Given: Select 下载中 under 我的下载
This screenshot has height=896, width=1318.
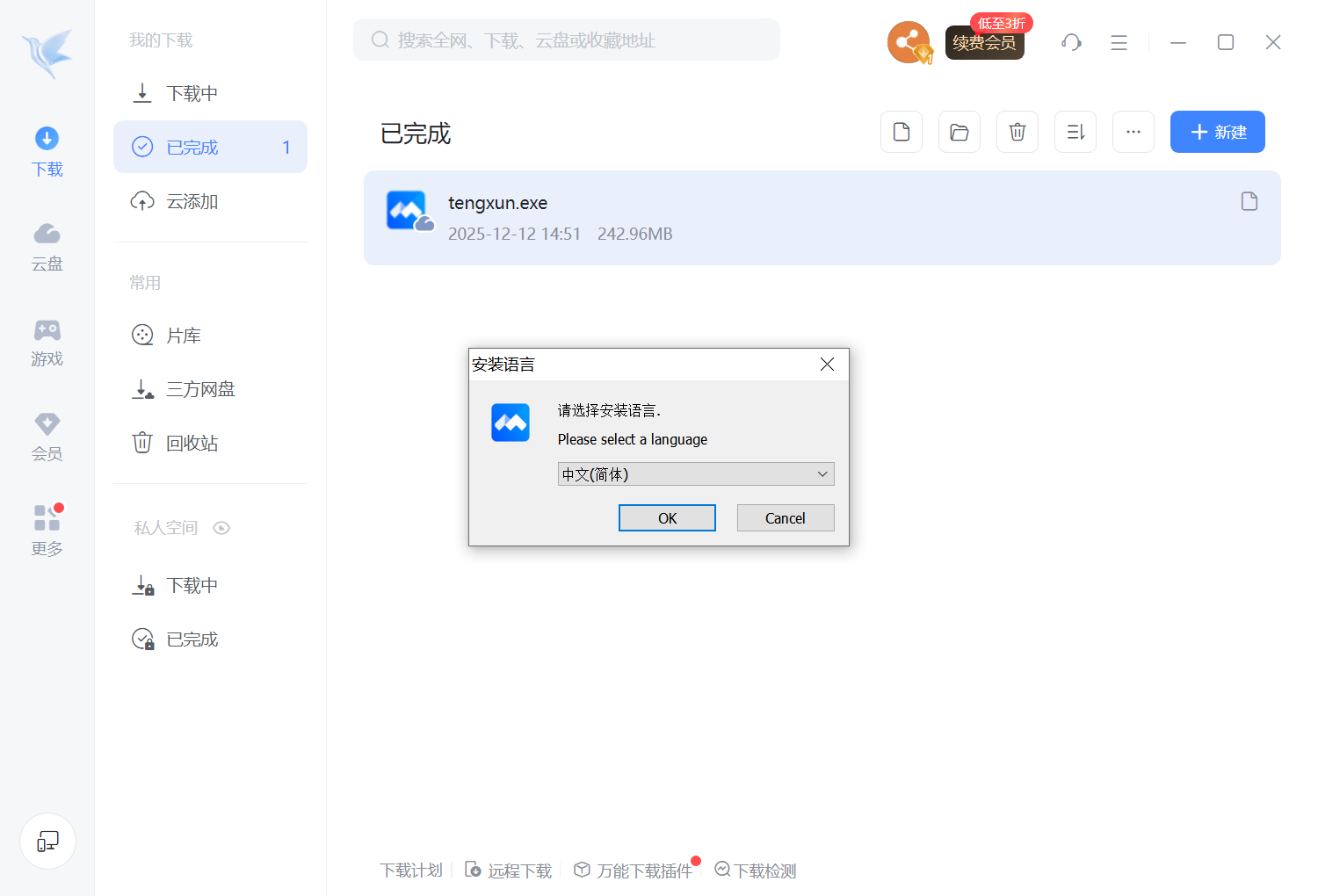Looking at the screenshot, I should (210, 93).
